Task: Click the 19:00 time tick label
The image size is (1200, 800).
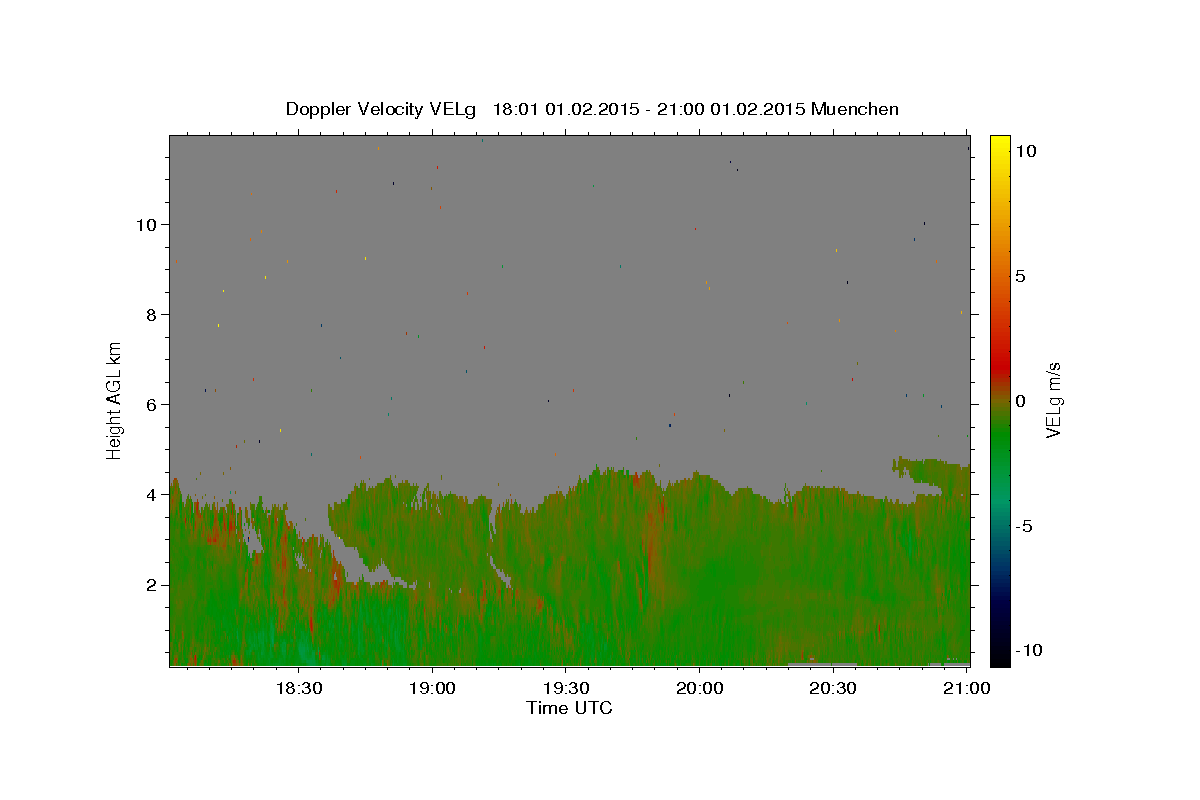Action: [x=433, y=688]
